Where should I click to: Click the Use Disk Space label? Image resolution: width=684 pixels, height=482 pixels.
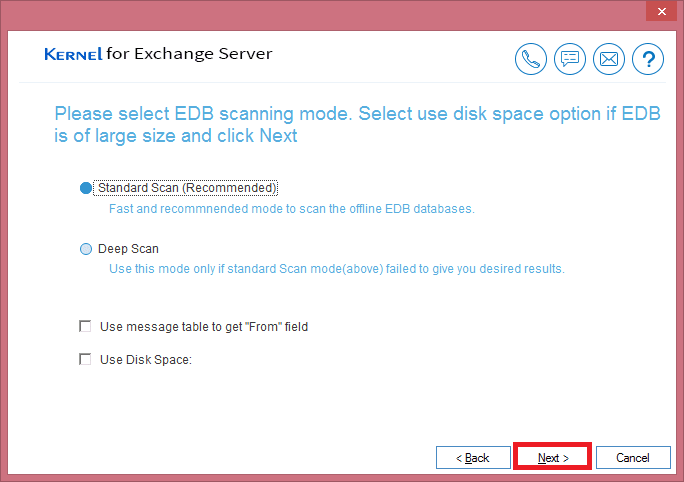[146, 360]
